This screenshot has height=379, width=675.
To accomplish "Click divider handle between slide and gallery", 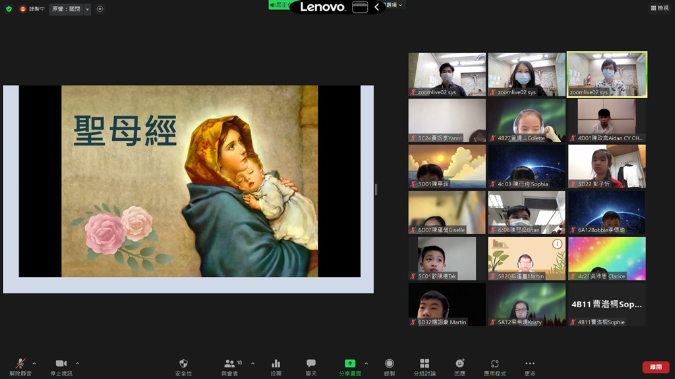I will point(376,189).
